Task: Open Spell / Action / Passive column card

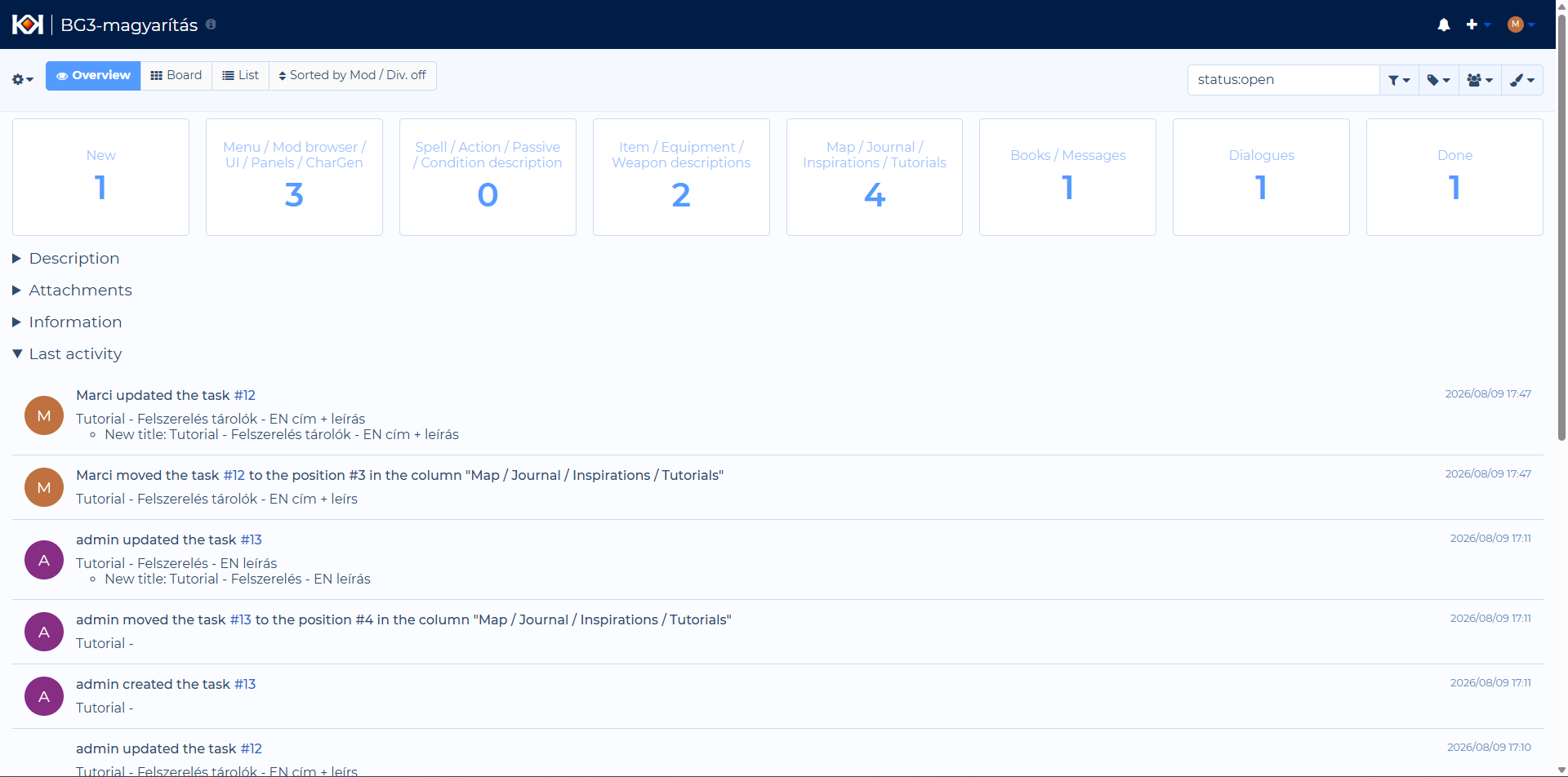Action: click(x=488, y=177)
